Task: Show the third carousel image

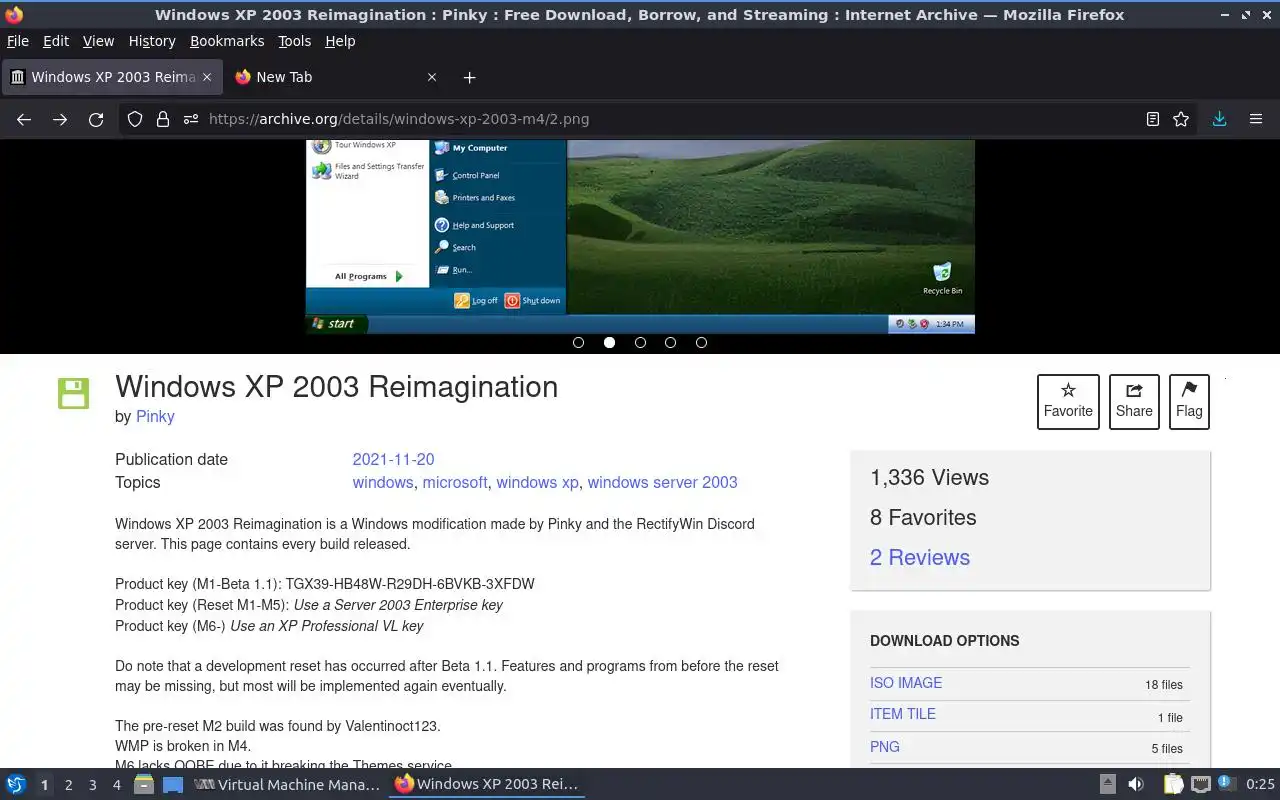Action: tap(640, 342)
